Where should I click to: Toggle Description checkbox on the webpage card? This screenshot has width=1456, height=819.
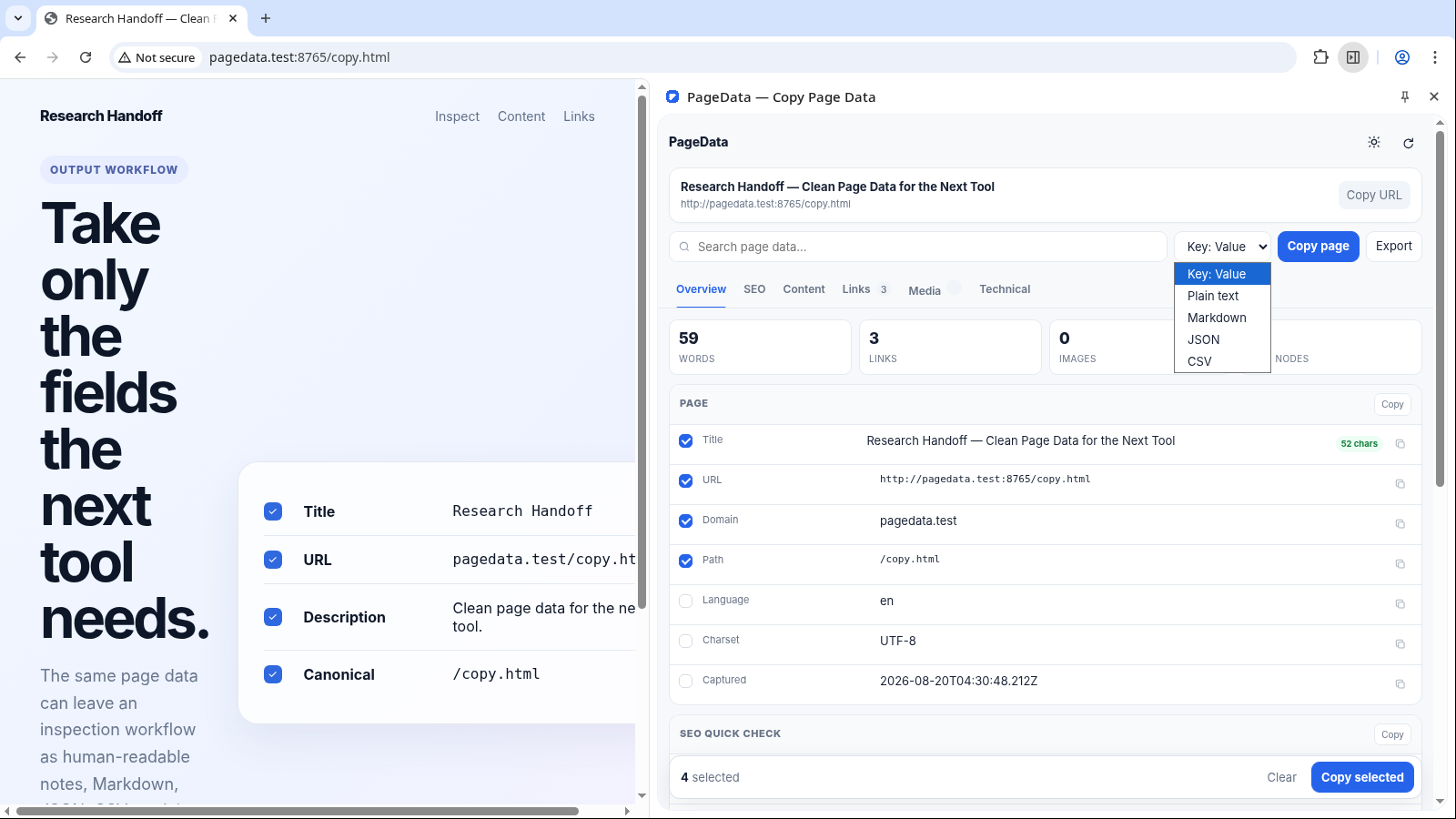coord(273,617)
